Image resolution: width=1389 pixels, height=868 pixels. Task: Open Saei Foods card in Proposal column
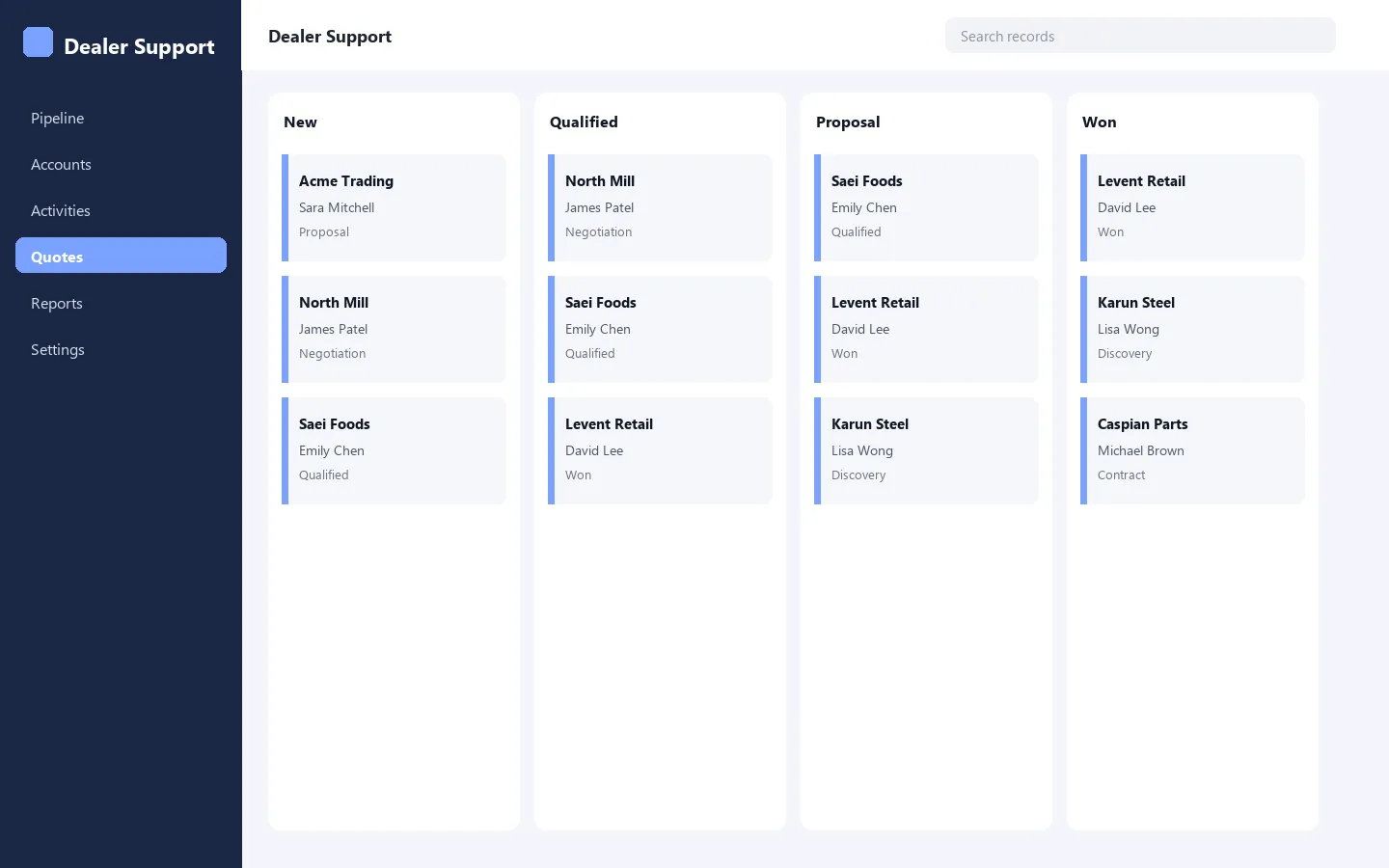(926, 207)
